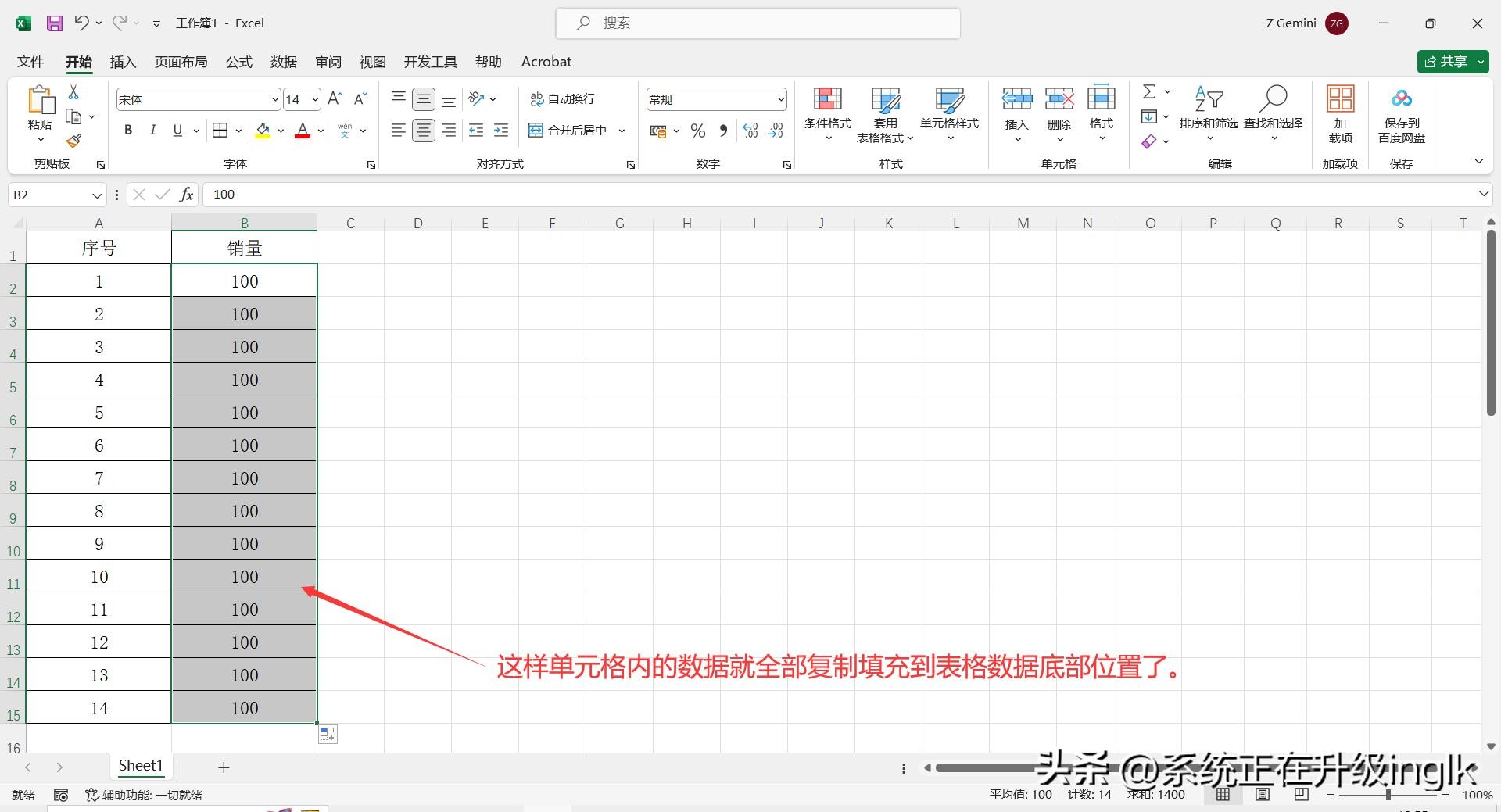This screenshot has width=1501, height=812.
Task: Toggle bold formatting
Action: tap(128, 131)
